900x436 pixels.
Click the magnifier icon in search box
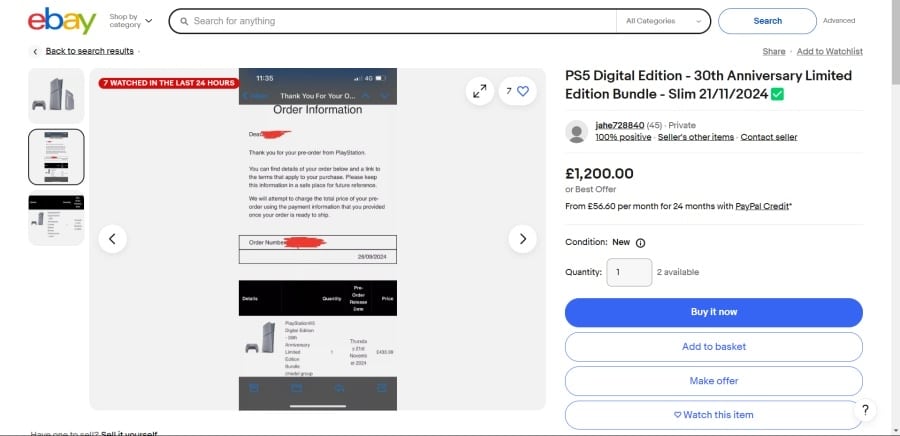184,21
